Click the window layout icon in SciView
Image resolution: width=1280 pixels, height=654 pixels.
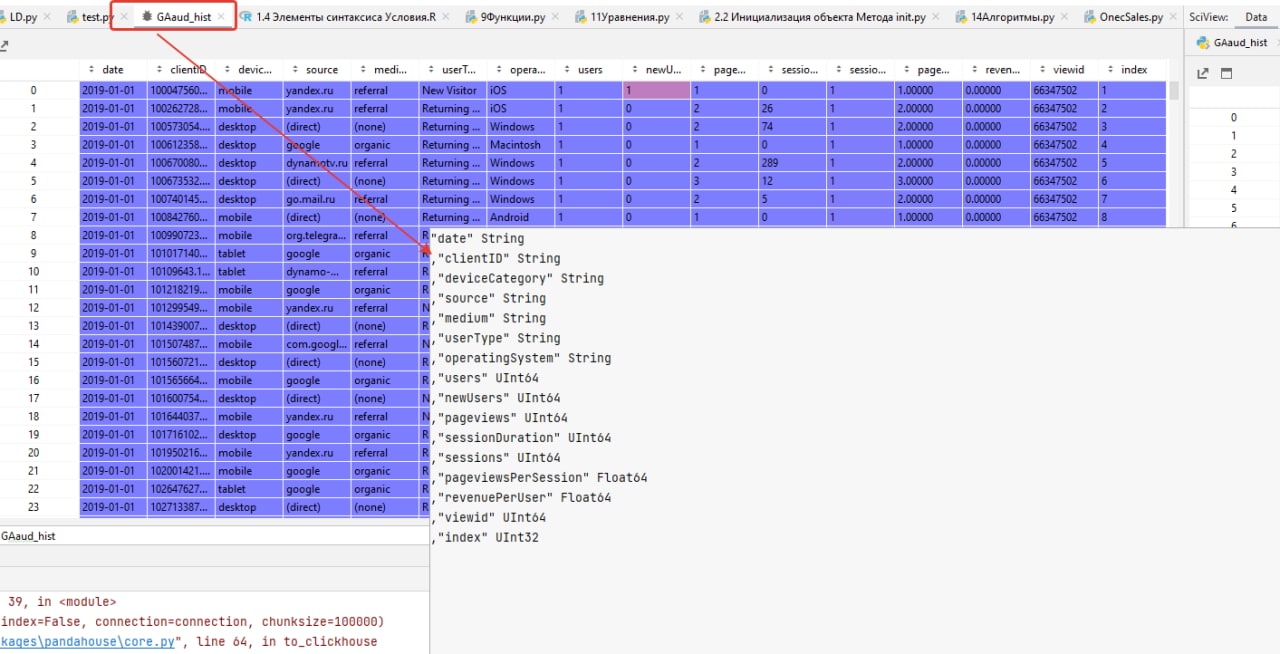coord(1227,74)
